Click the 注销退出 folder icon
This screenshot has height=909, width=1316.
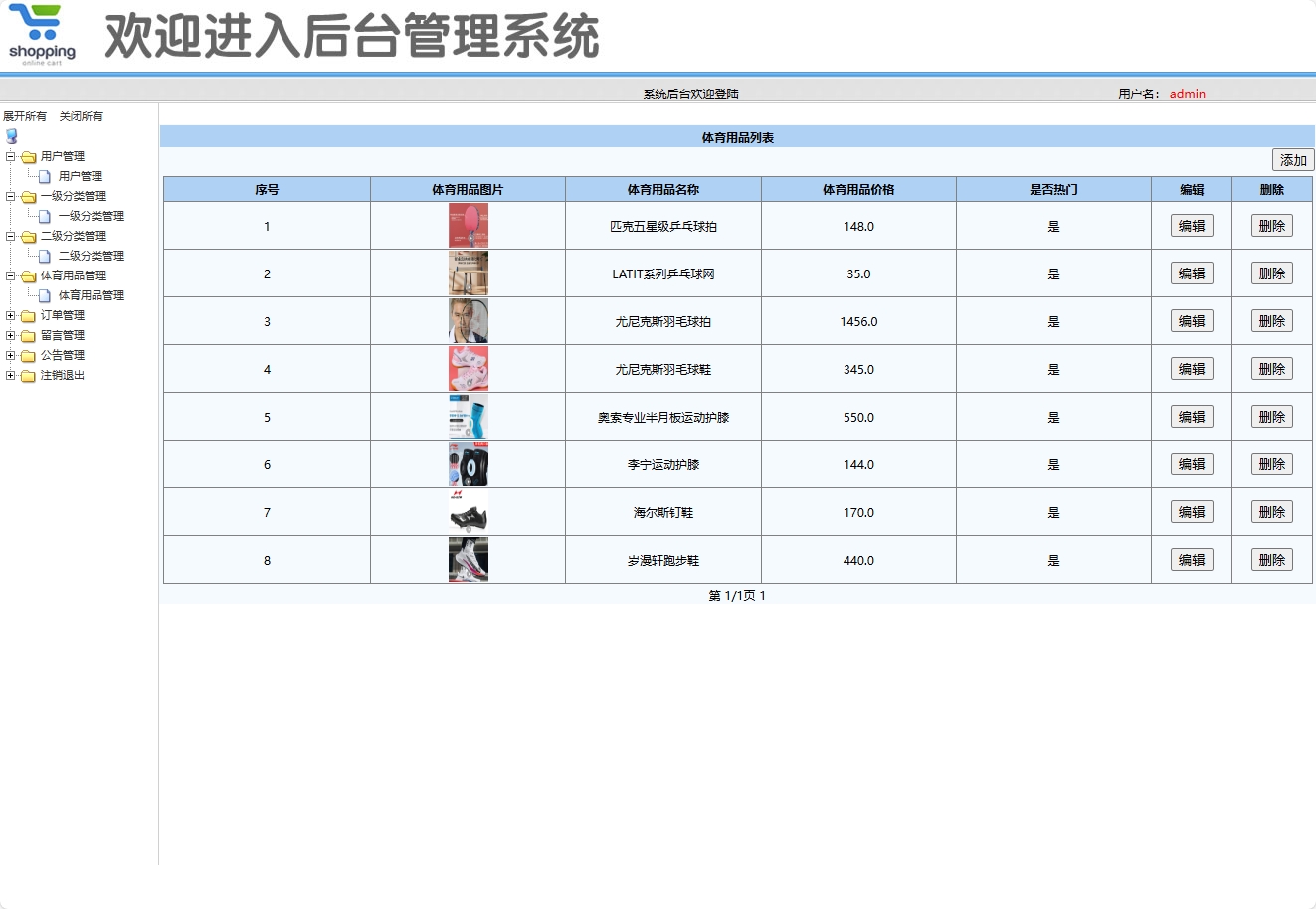click(28, 375)
